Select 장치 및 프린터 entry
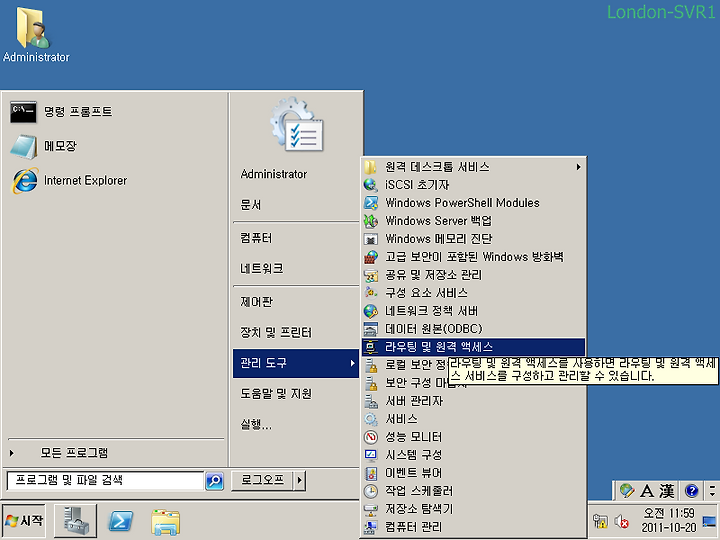Image resolution: width=720 pixels, height=540 pixels. [x=276, y=332]
